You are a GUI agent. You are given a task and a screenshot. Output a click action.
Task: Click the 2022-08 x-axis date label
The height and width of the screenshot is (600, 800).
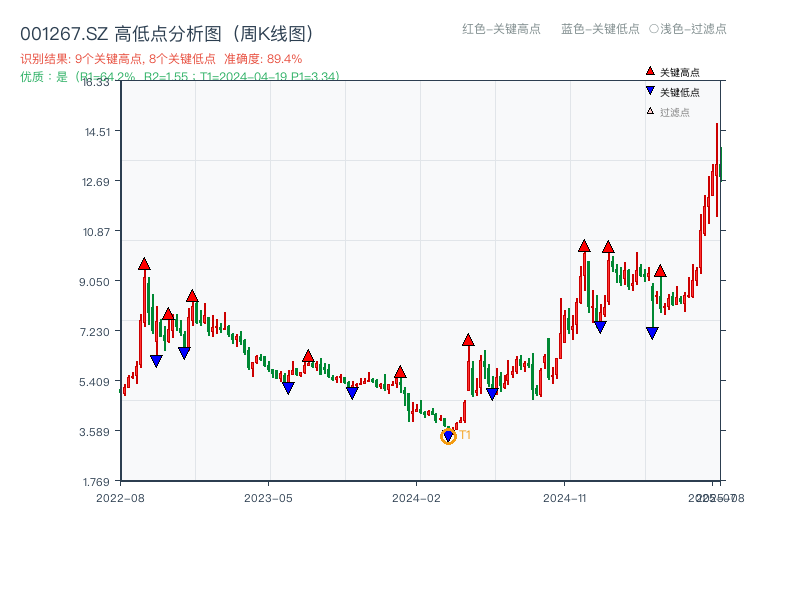point(120,498)
